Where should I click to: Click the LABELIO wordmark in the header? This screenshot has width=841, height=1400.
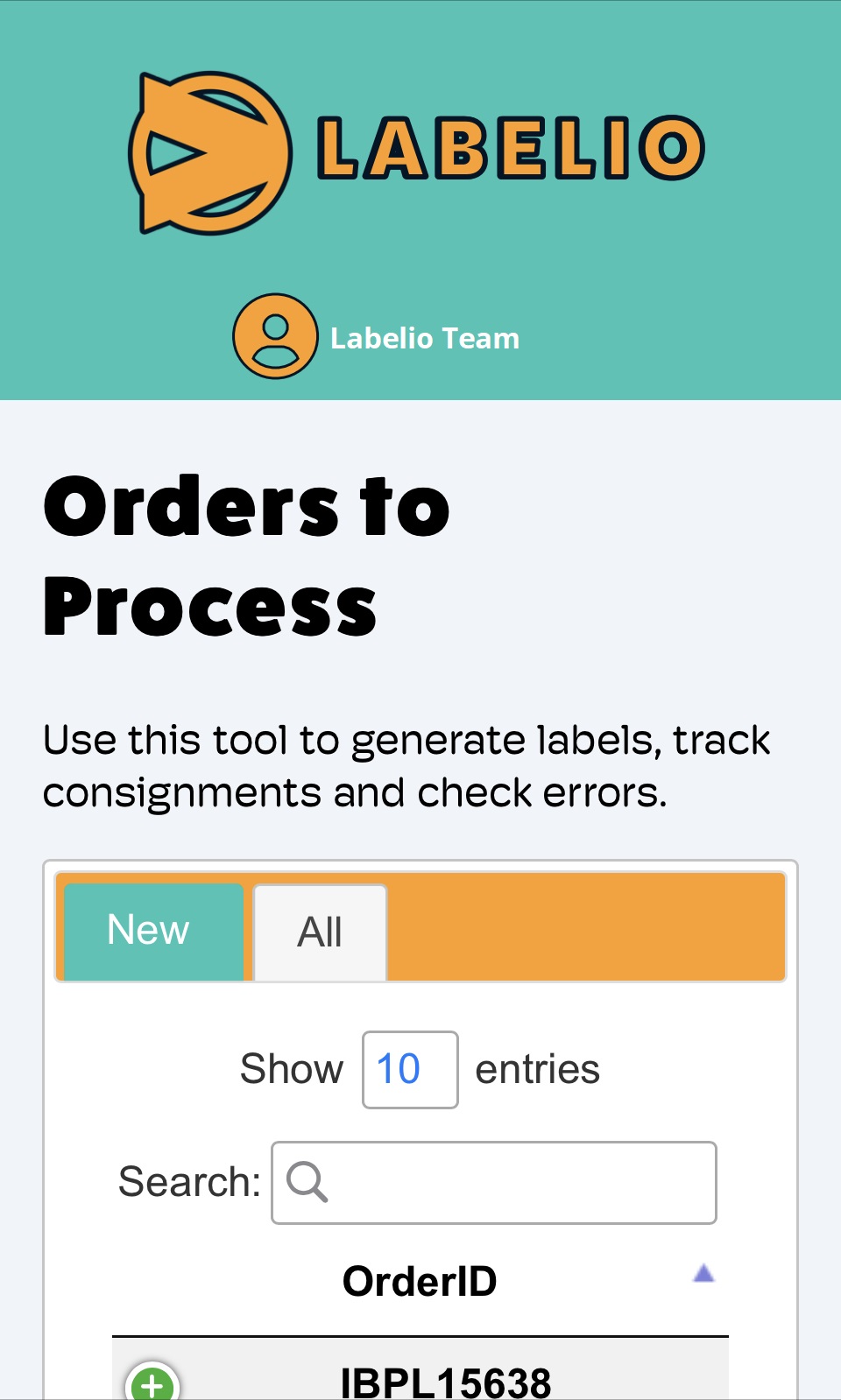tap(511, 148)
